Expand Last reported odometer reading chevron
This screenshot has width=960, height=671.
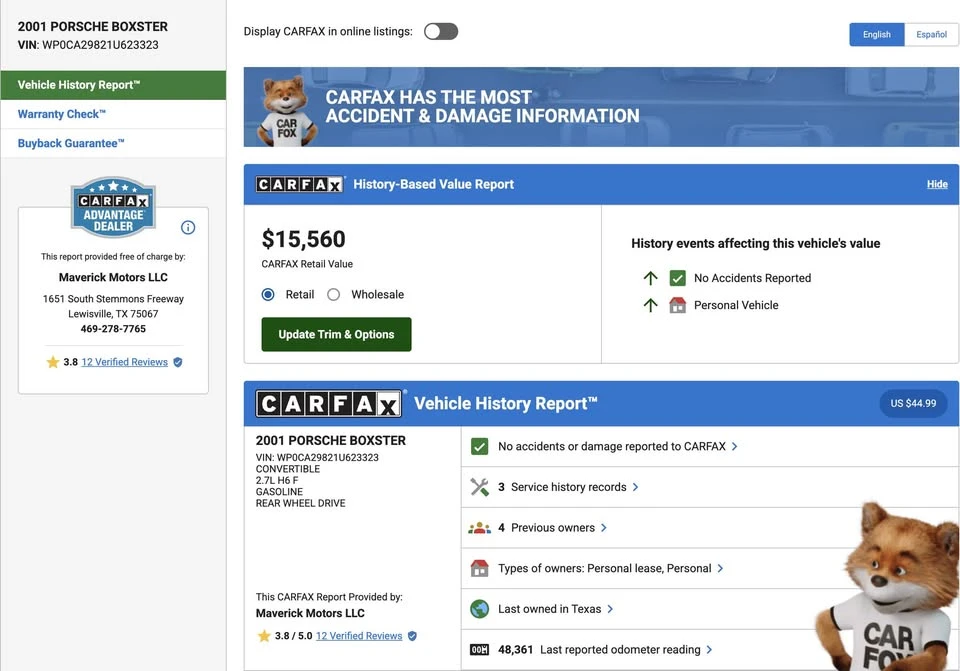click(710, 650)
